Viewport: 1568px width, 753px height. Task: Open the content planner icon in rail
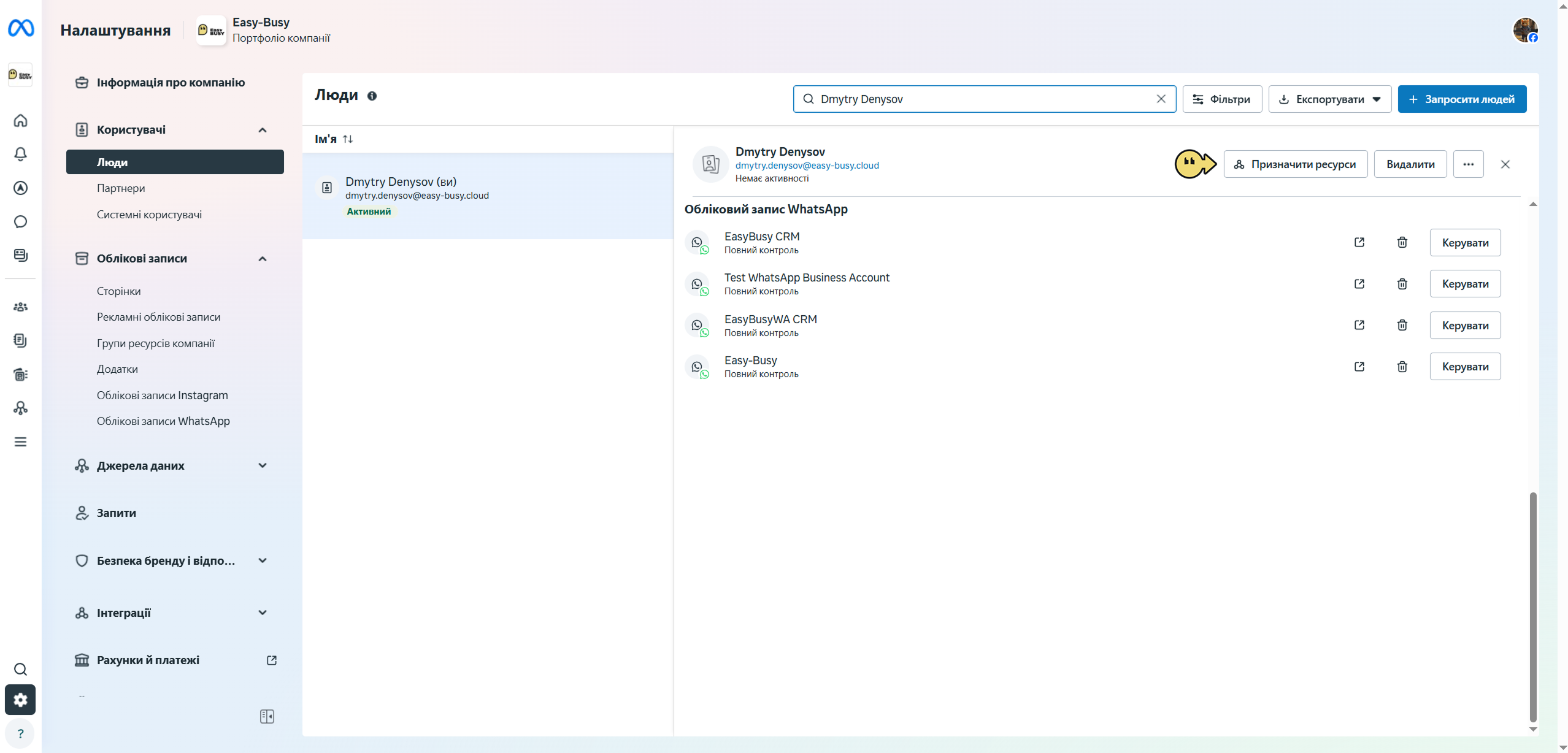tap(20, 255)
